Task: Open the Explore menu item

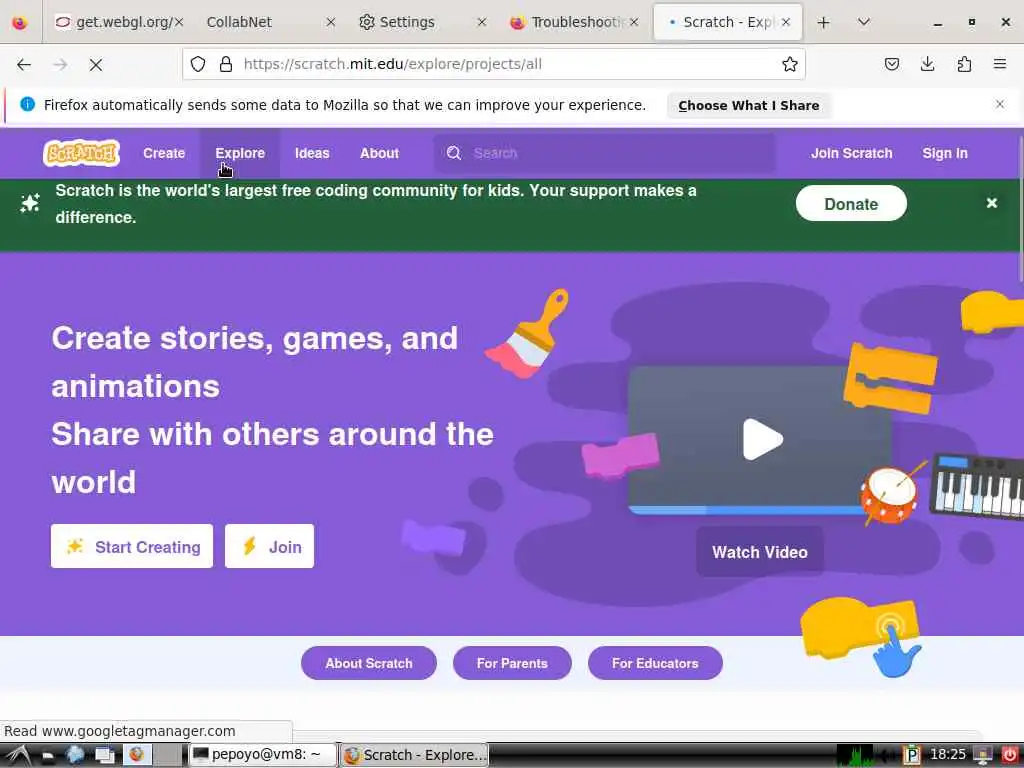Action: point(240,153)
